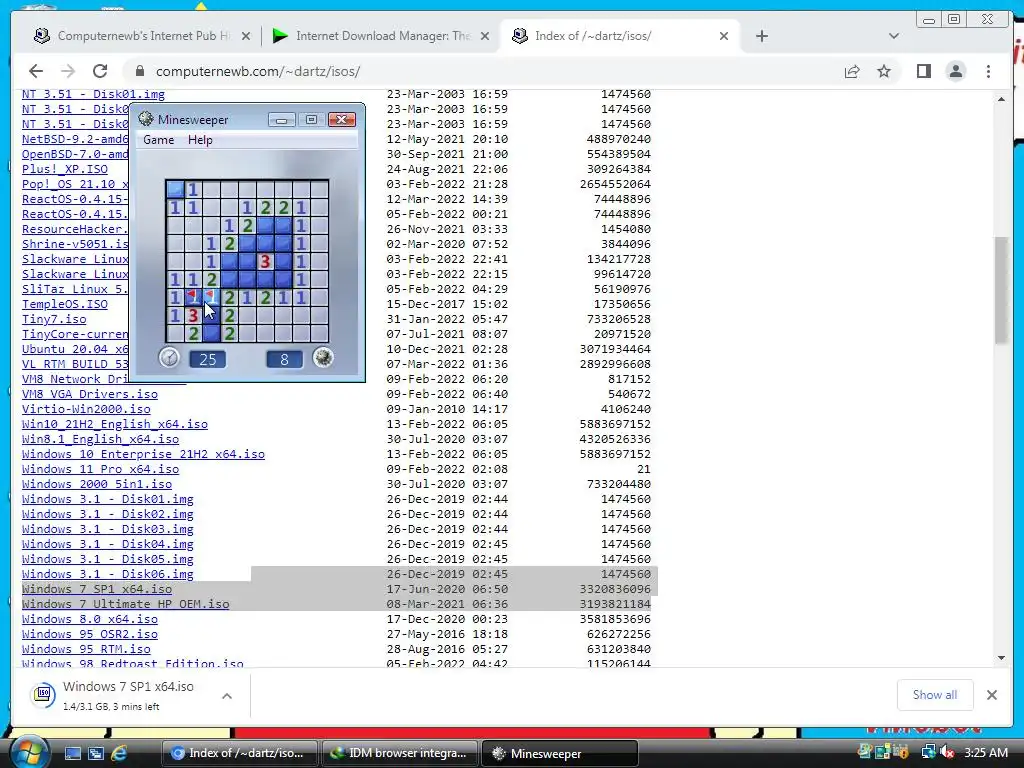Open Win10_21H2_English_x64.iso link
The width and height of the screenshot is (1024, 768).
click(x=115, y=424)
